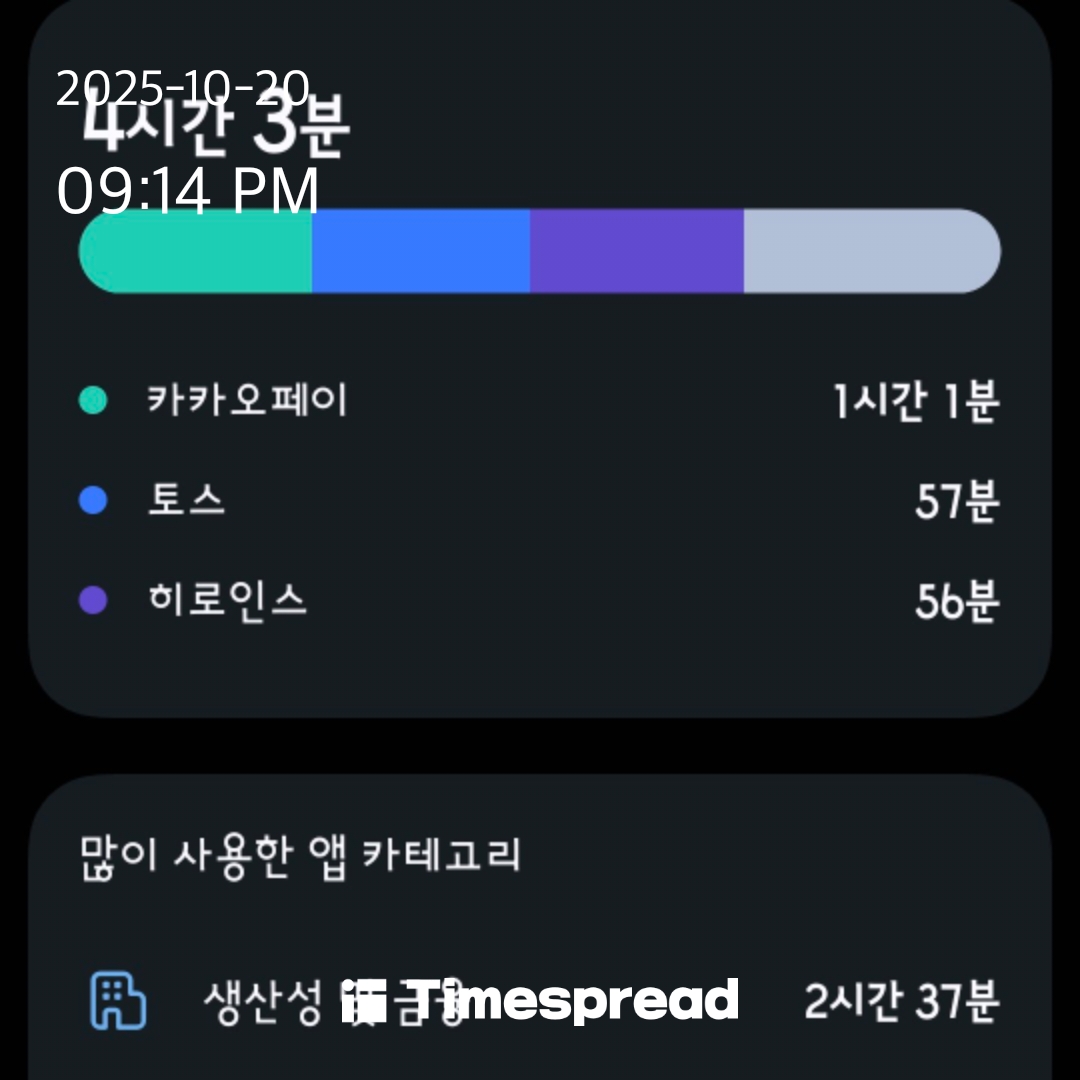Click the Timespread watermark text

coord(575,1002)
